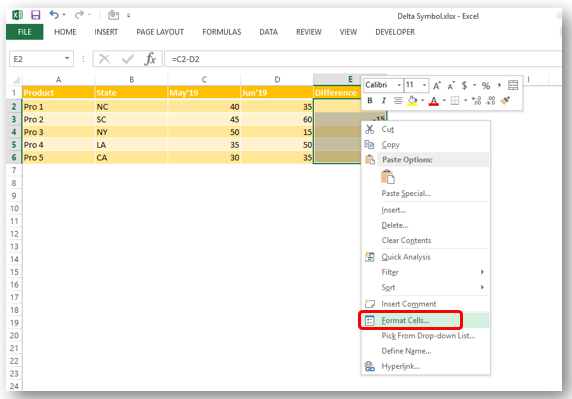Image resolution: width=572 pixels, height=399 pixels.
Task: Expand the Name Box dropdown arrow
Action: point(67,59)
